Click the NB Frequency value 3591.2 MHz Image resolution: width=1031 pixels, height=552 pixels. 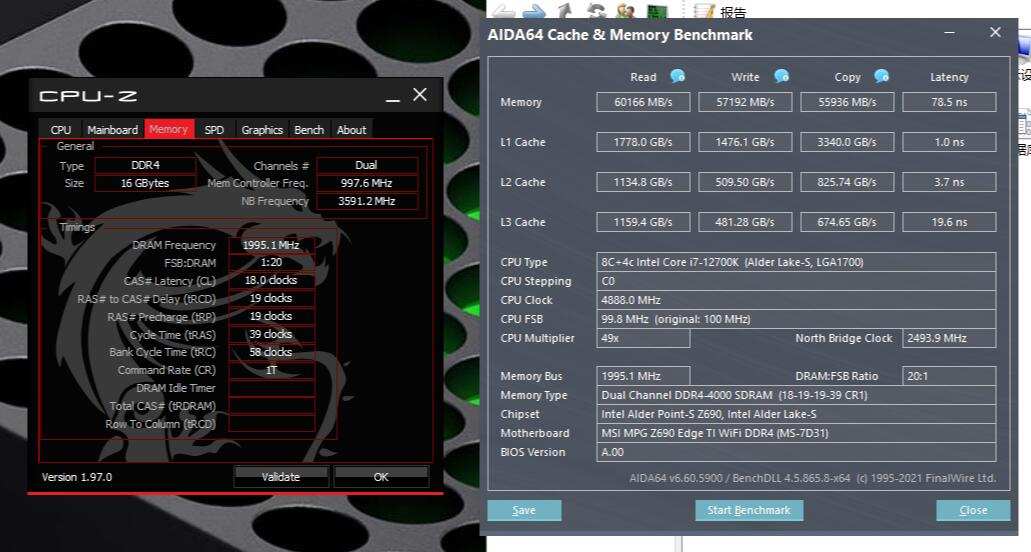(x=367, y=201)
